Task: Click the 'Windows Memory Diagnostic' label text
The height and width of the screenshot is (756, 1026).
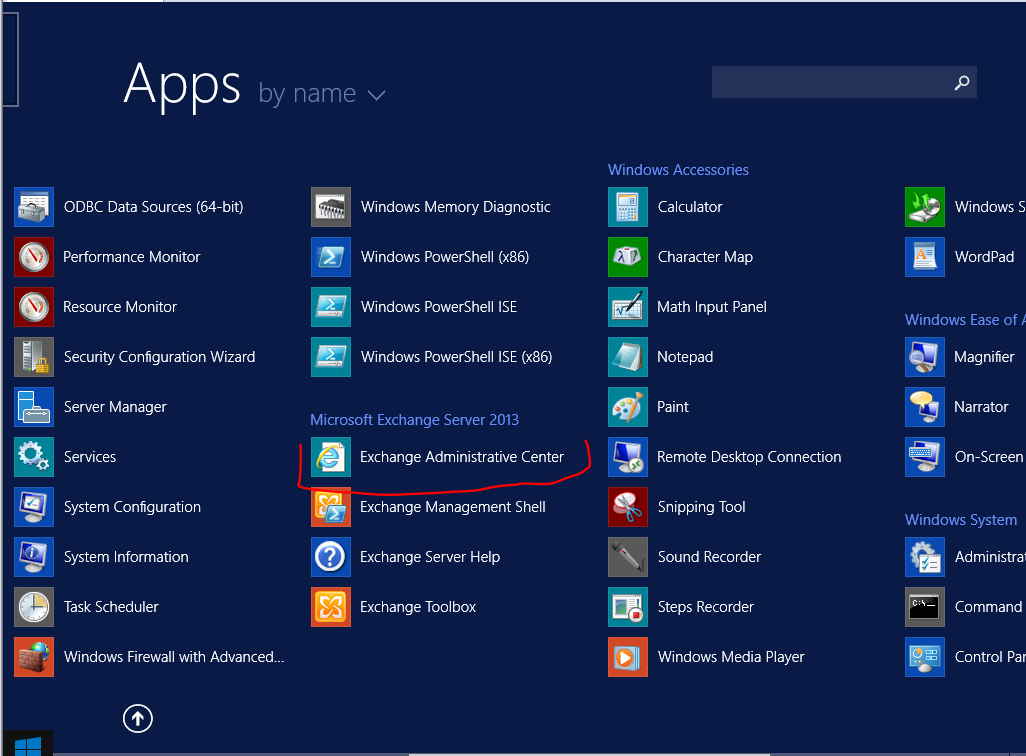Action: click(455, 207)
